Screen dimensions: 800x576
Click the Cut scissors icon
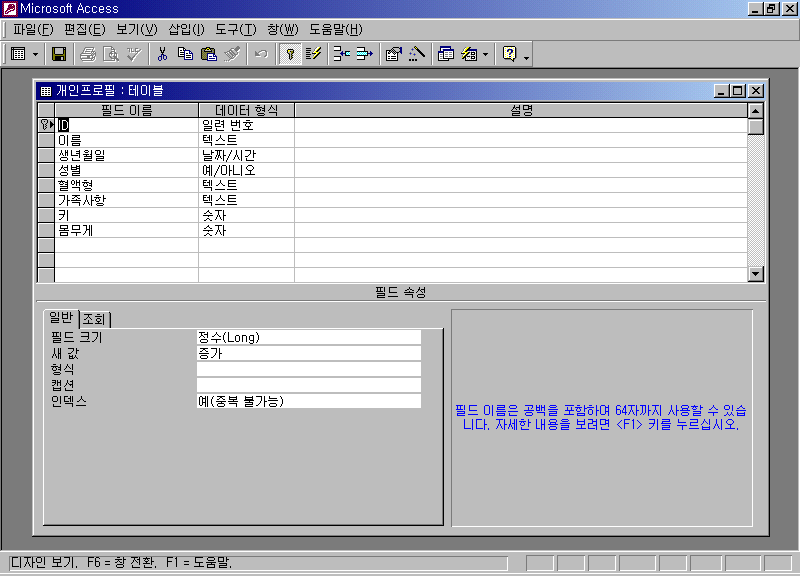coord(162,54)
